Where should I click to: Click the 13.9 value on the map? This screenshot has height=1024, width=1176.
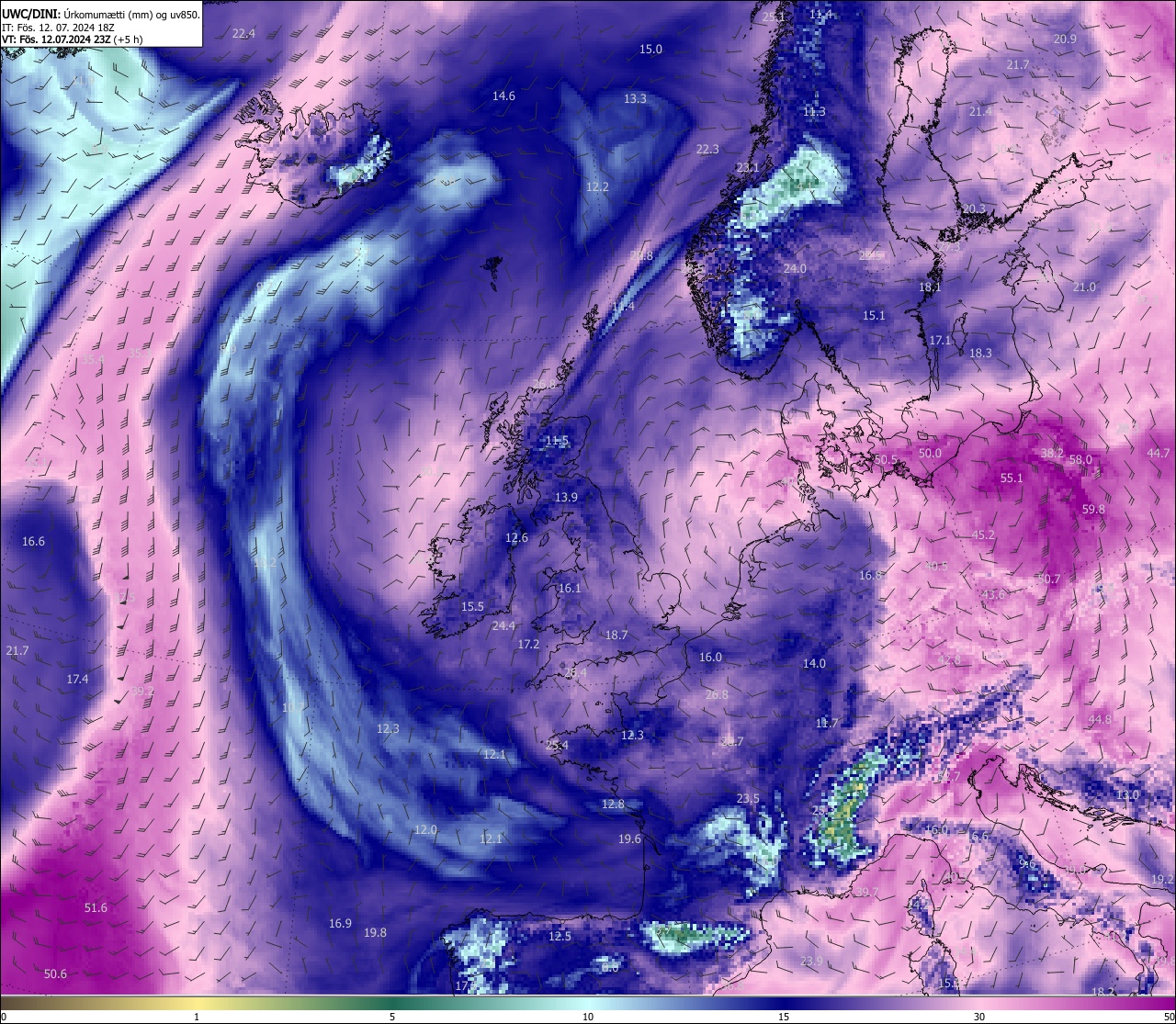pos(566,498)
